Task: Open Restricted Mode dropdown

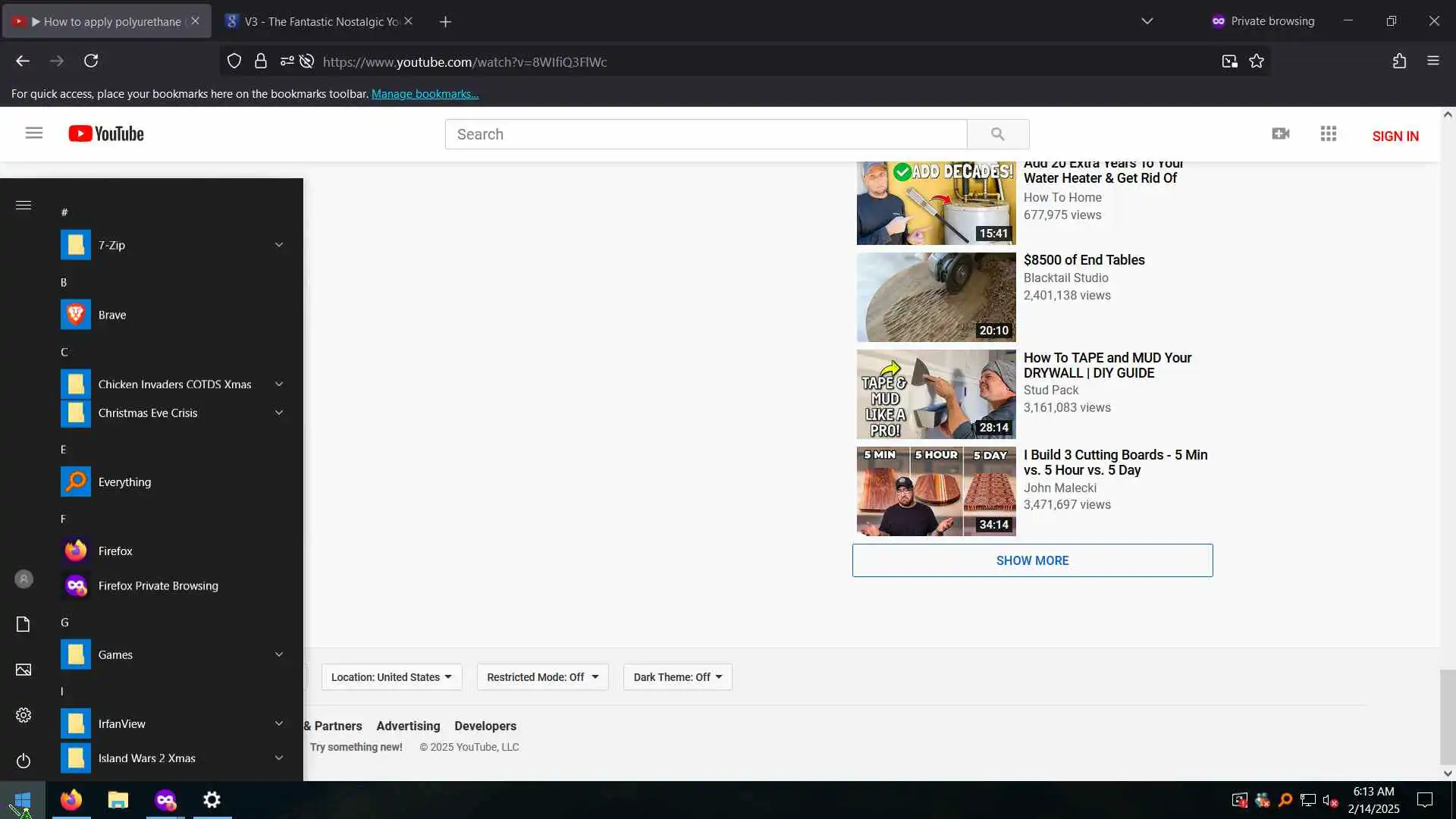Action: point(542,677)
